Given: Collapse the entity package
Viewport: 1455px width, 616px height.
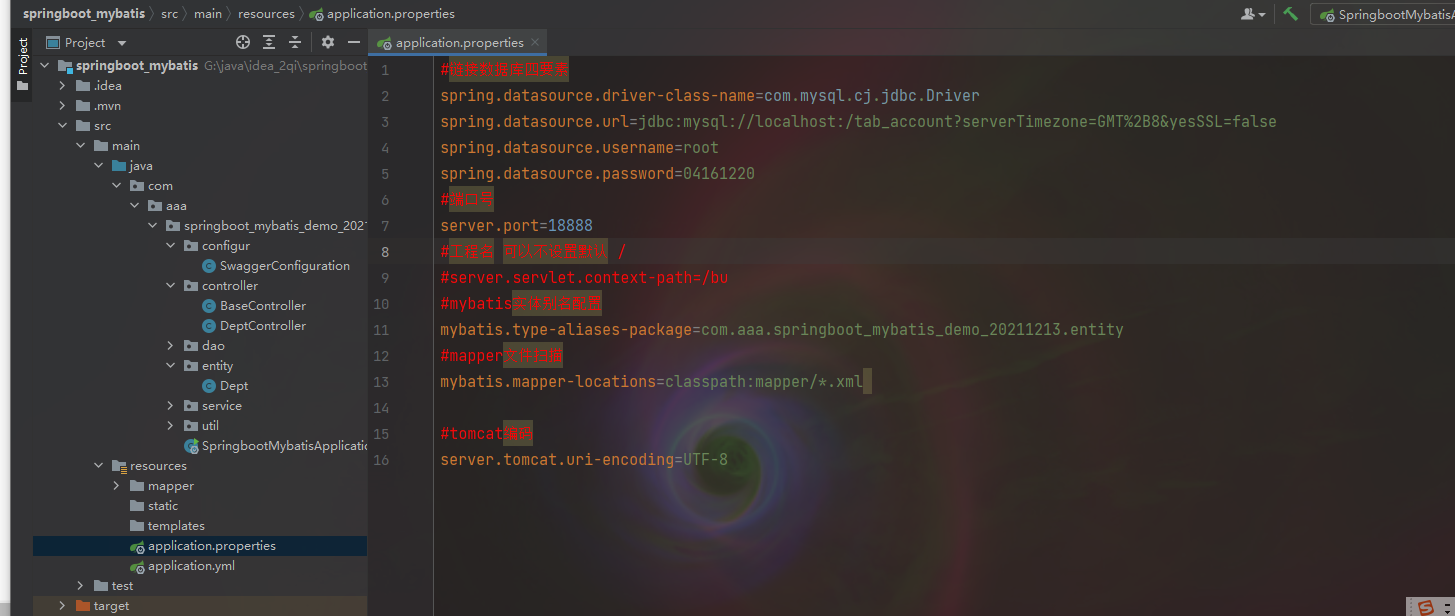Looking at the screenshot, I should [x=170, y=366].
